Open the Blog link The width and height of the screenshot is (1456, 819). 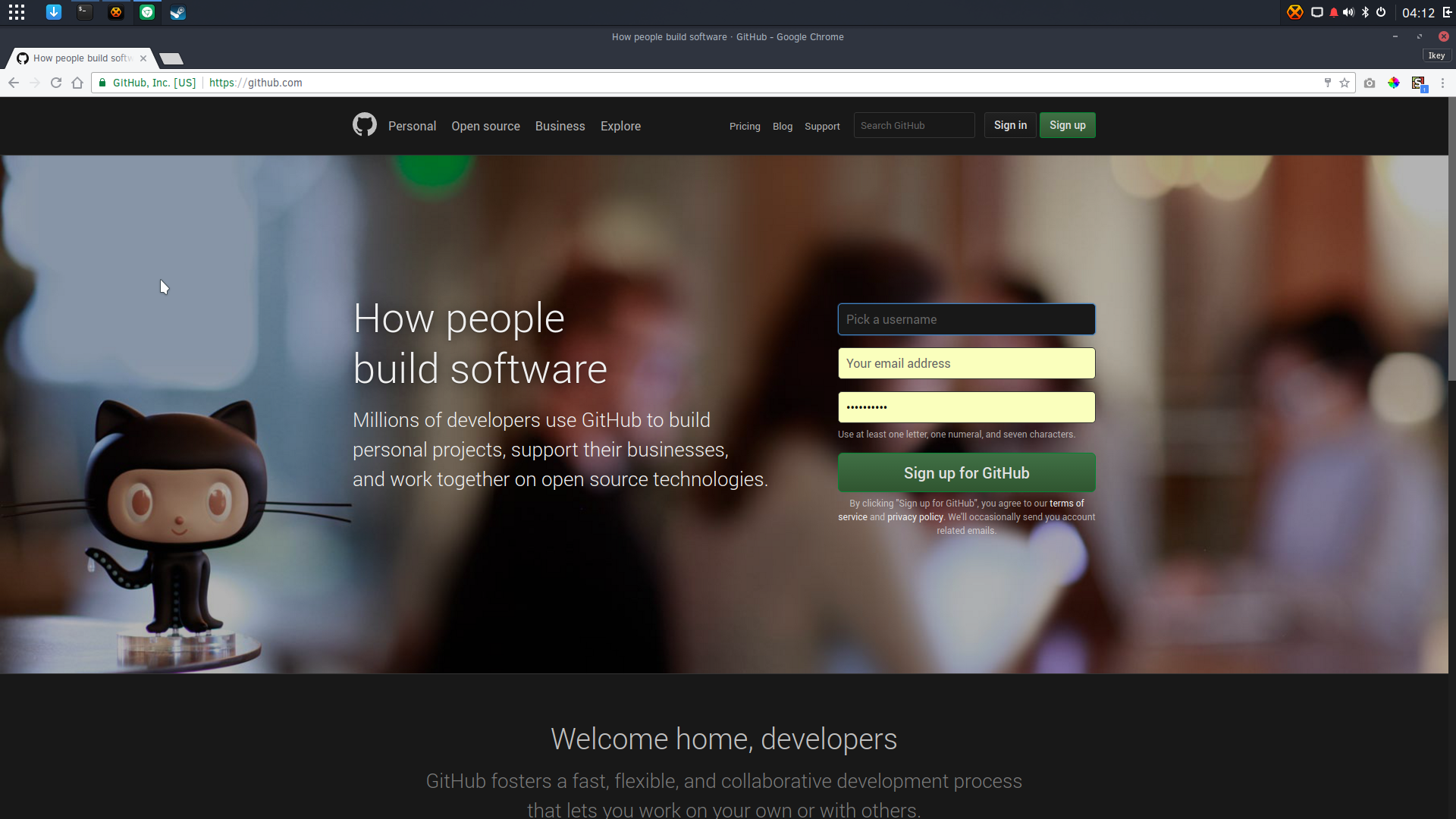[783, 126]
